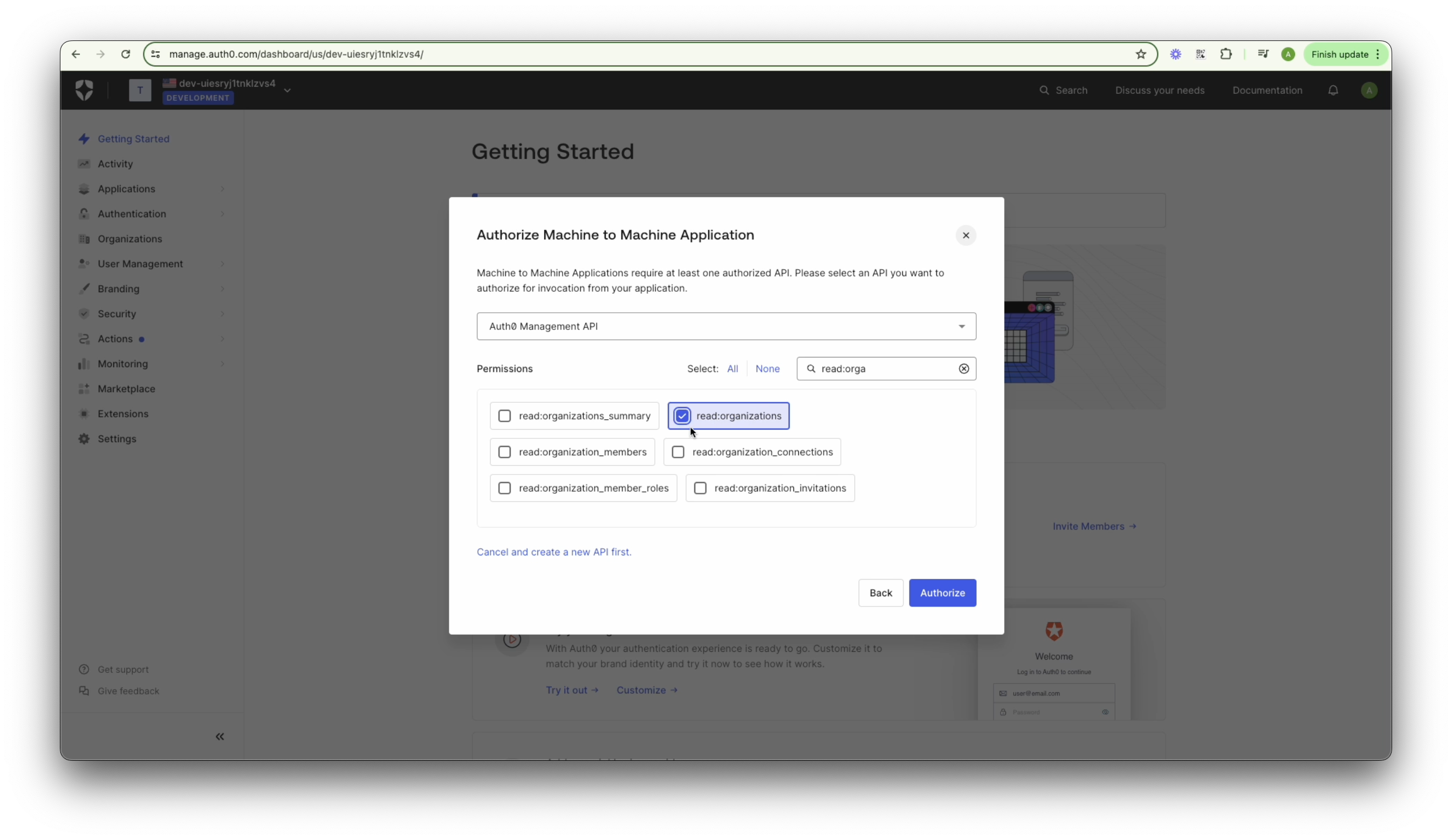This screenshot has height=840, width=1452.
Task: Click the Getting Started lightning icon
Action: click(x=84, y=139)
